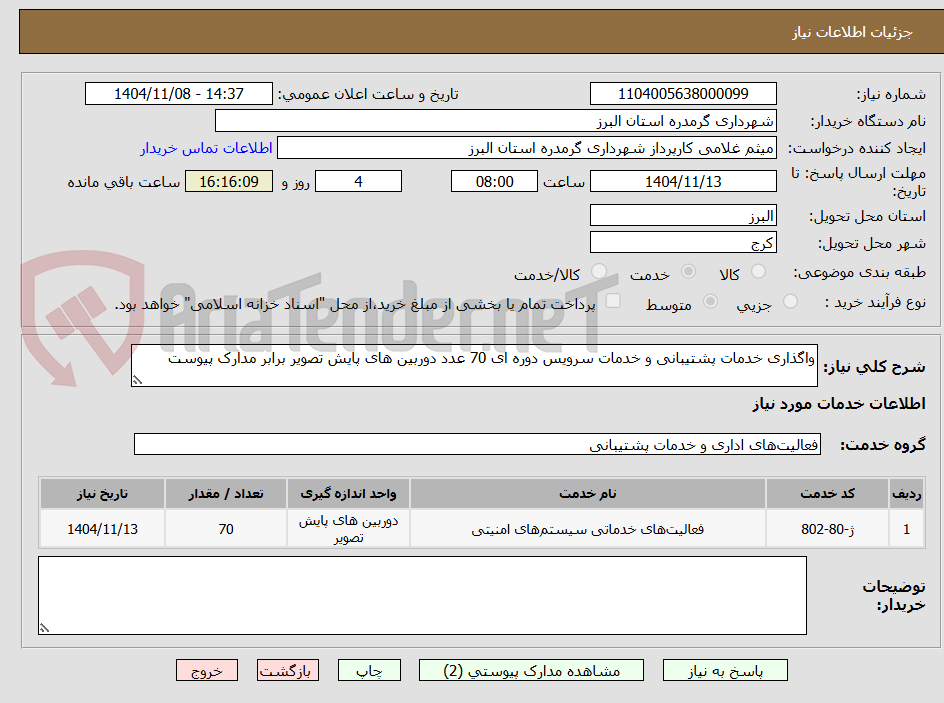
Task: Click the deadline hour 08:00 field
Action: coord(494,181)
